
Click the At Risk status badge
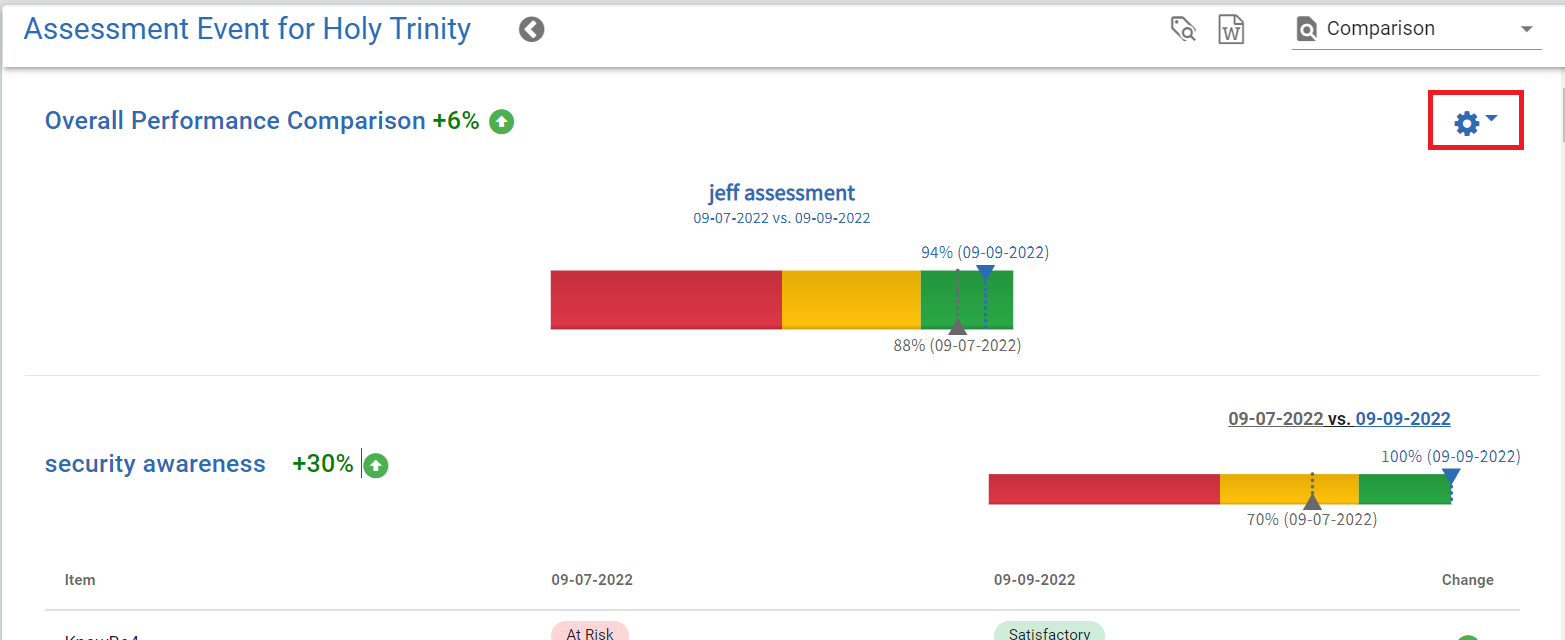[589, 632]
